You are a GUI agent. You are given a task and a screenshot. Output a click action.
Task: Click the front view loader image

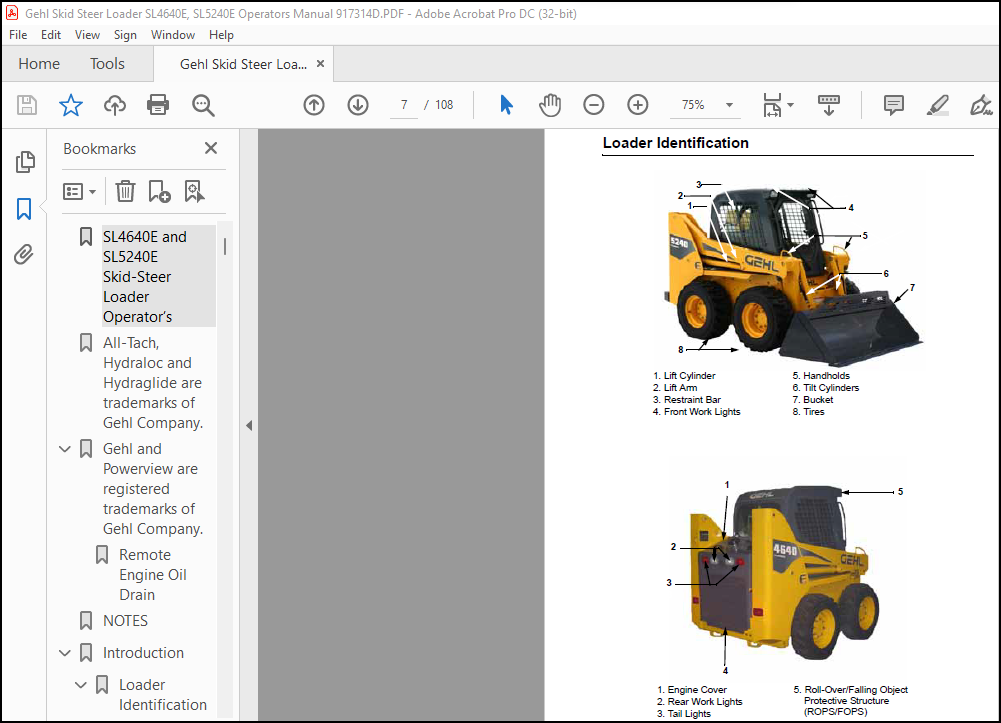click(793, 276)
